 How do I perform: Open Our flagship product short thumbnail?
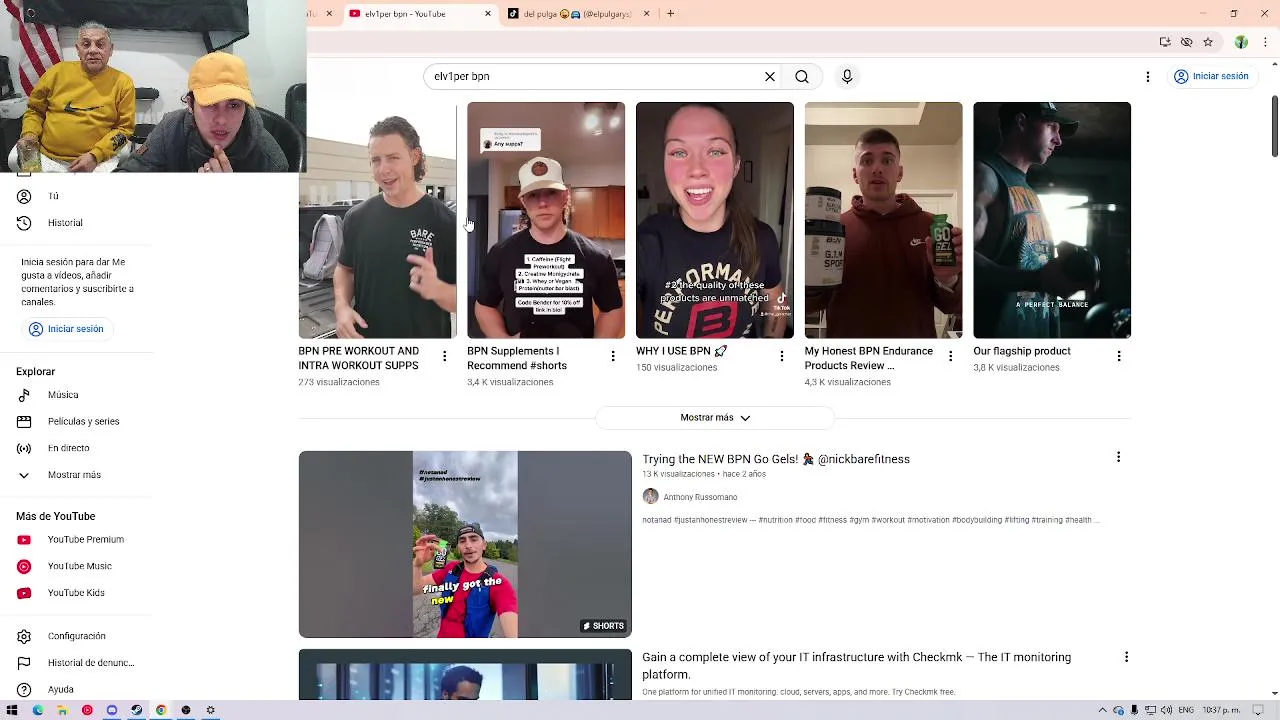tap(1052, 220)
